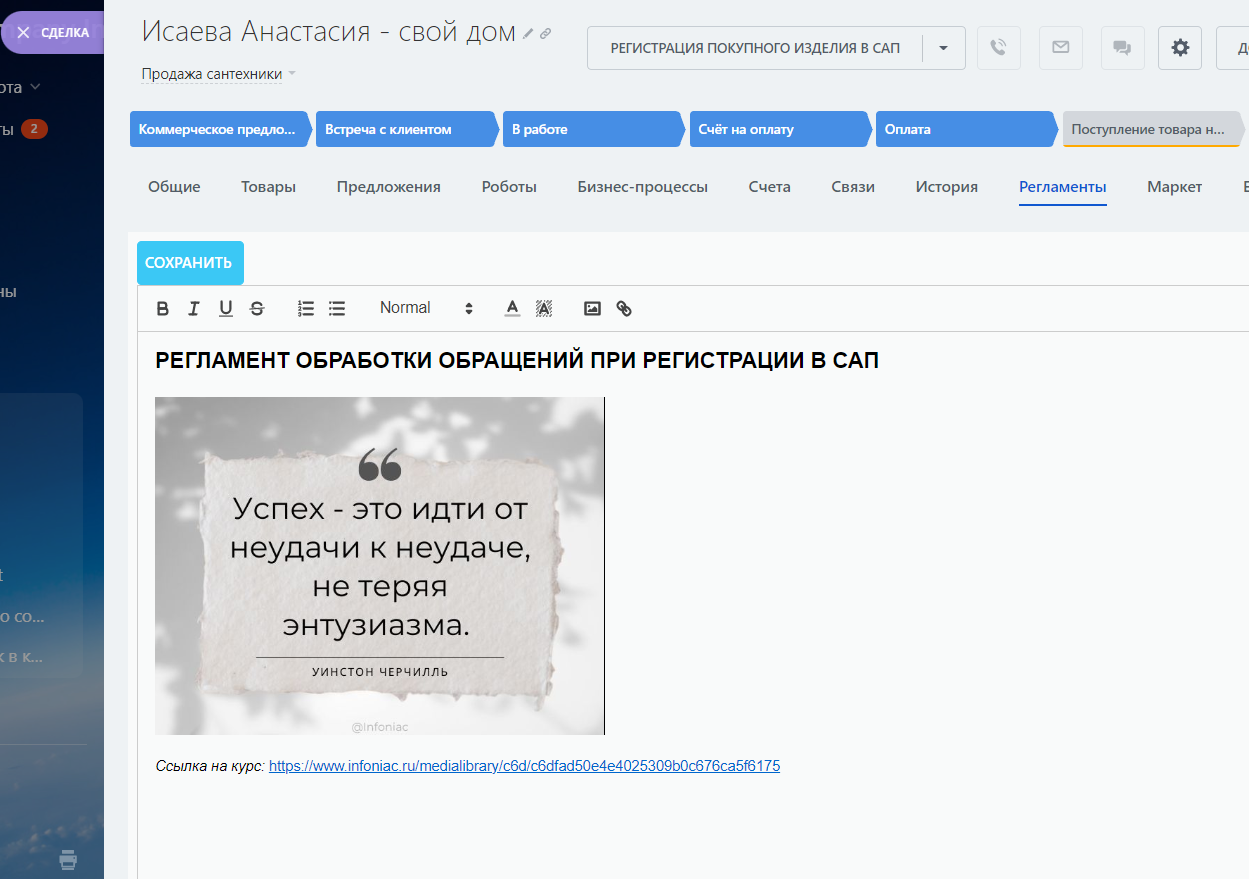The image size is (1249, 879).
Task: Toggle underline text formatting
Action: point(226,309)
